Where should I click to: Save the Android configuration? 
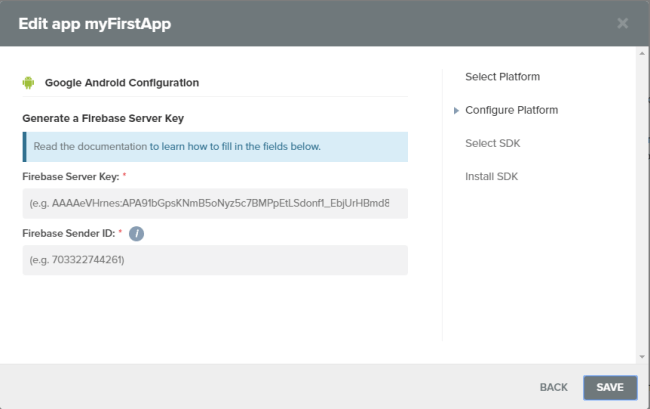610,387
